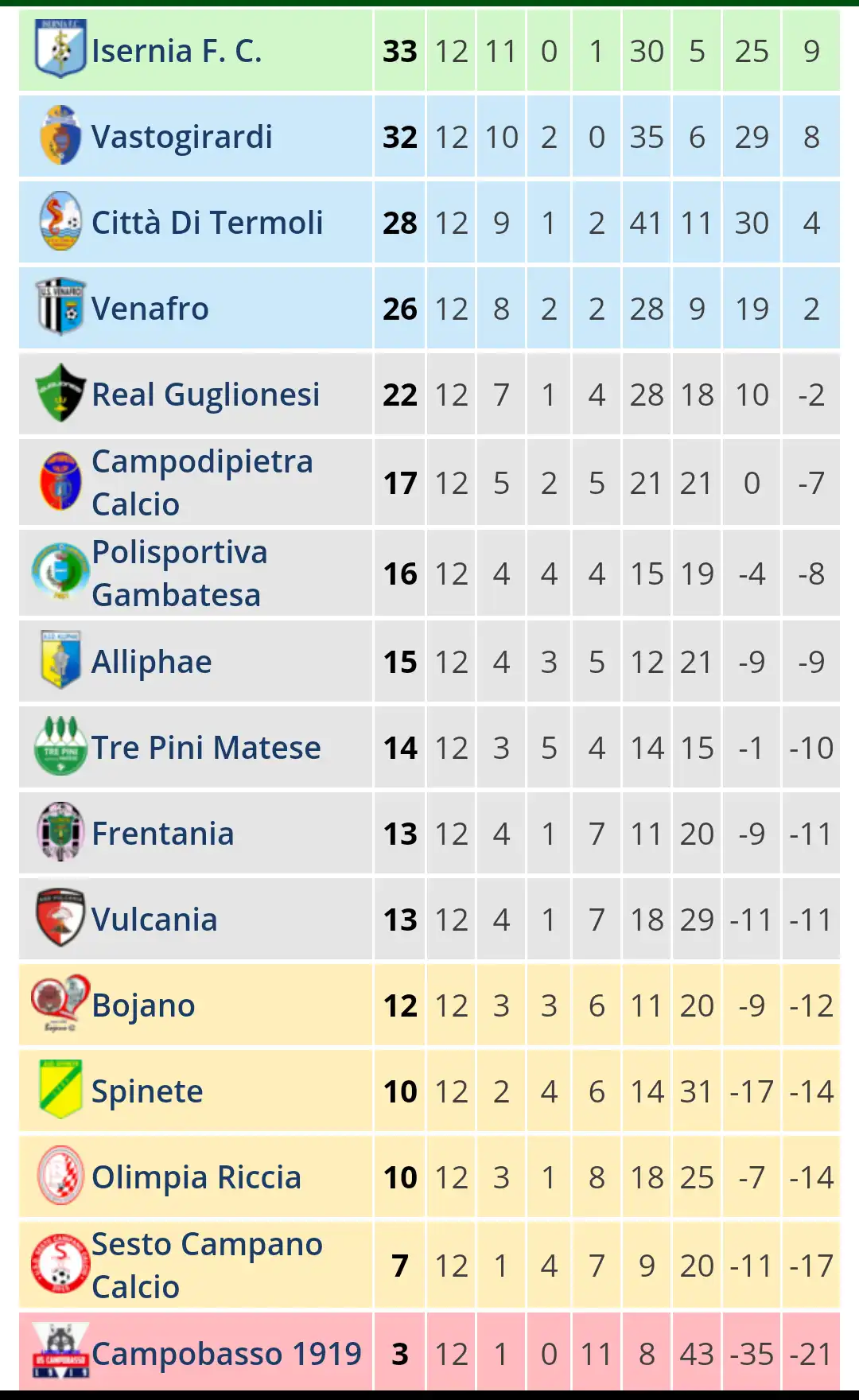The image size is (859, 1400).
Task: Open the Vastogirardi team page link
Action: coord(182,137)
